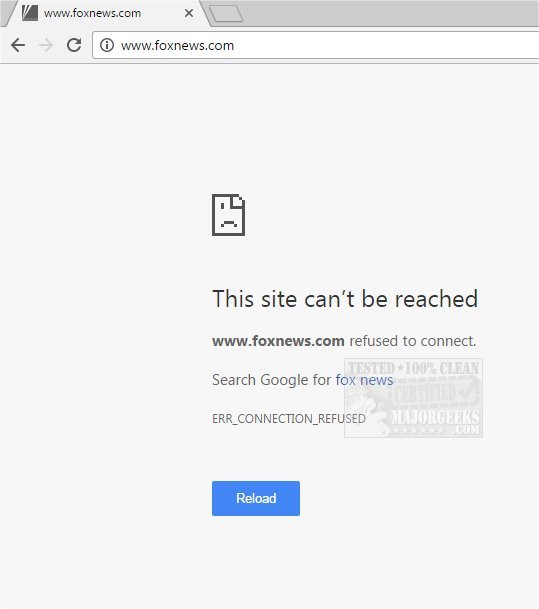Click 'This site can't be reached' heading
The height and width of the screenshot is (609, 539).
click(x=345, y=299)
